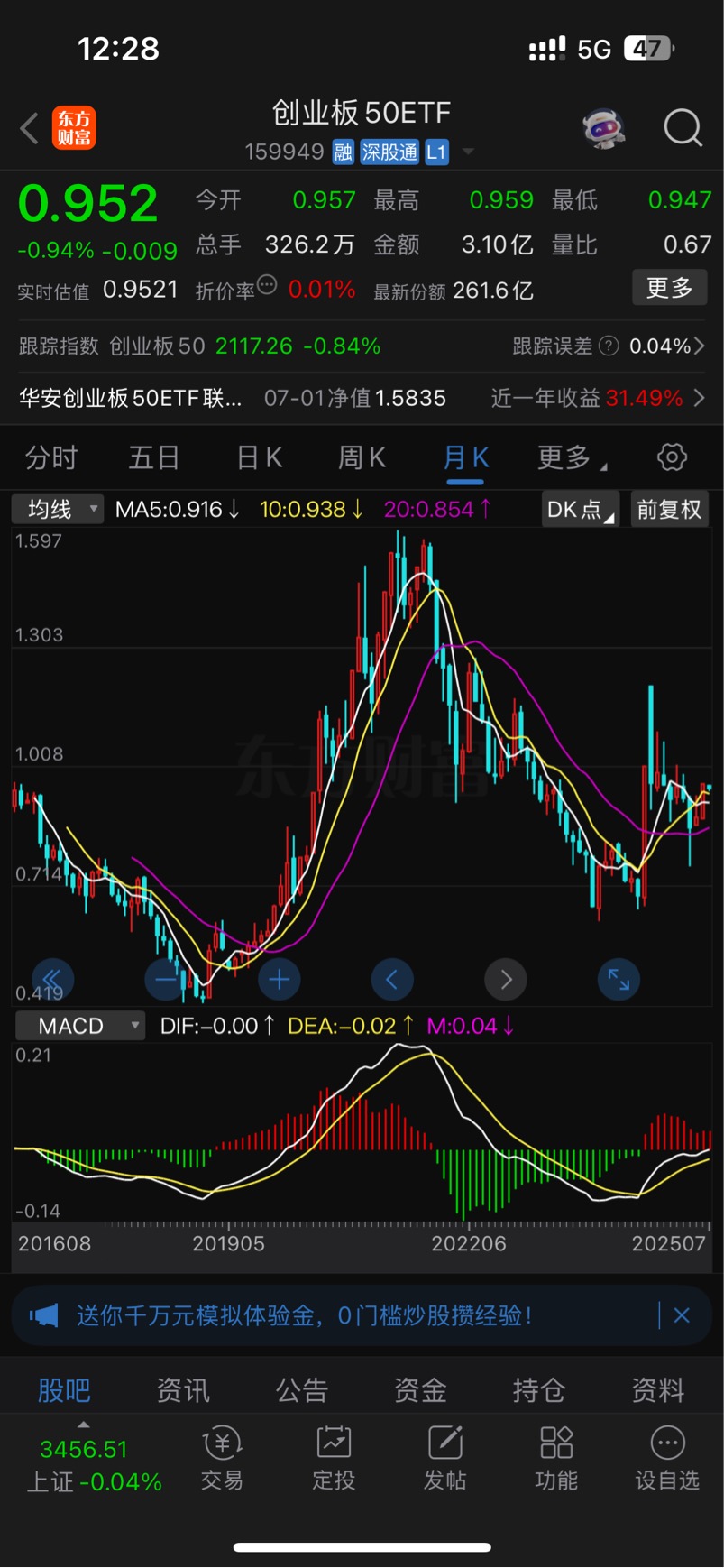The image size is (724, 1568).
Task: Tap stock code 159949
Action: (284, 152)
